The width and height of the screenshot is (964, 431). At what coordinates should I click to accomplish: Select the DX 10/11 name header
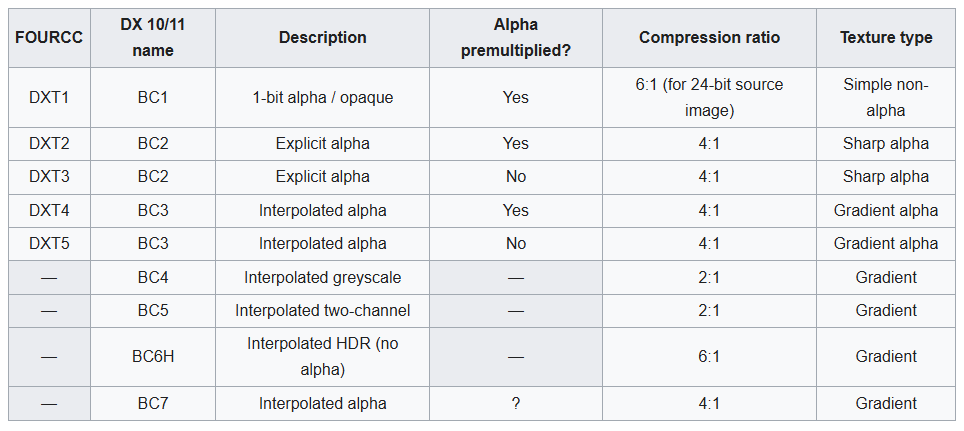pos(153,38)
